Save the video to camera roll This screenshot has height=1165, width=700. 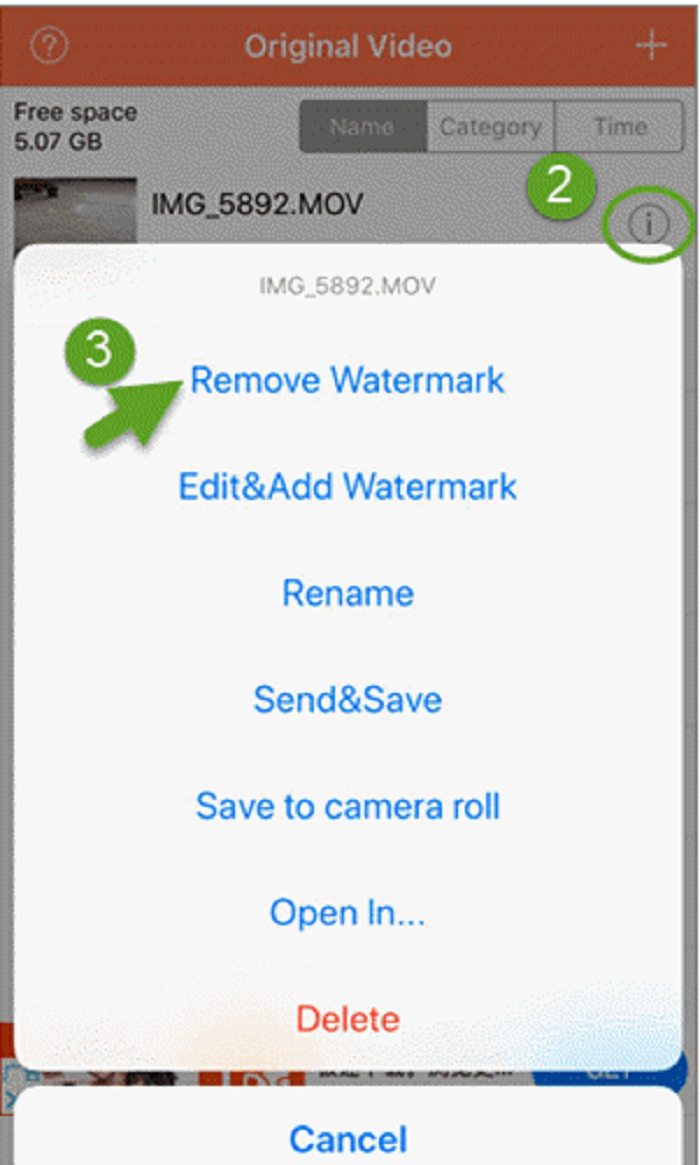tap(349, 806)
